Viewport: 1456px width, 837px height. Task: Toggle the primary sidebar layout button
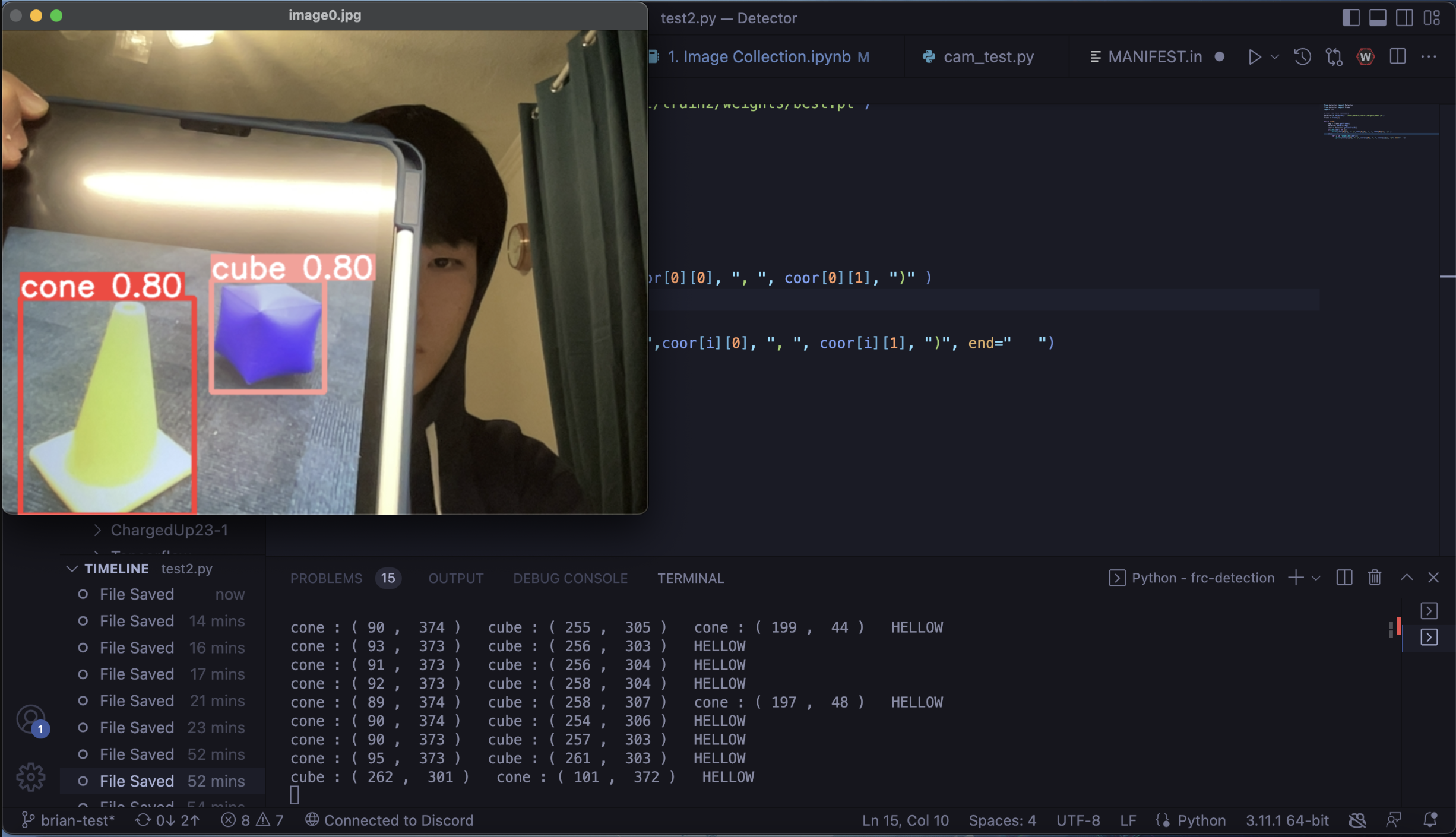coord(1351,18)
